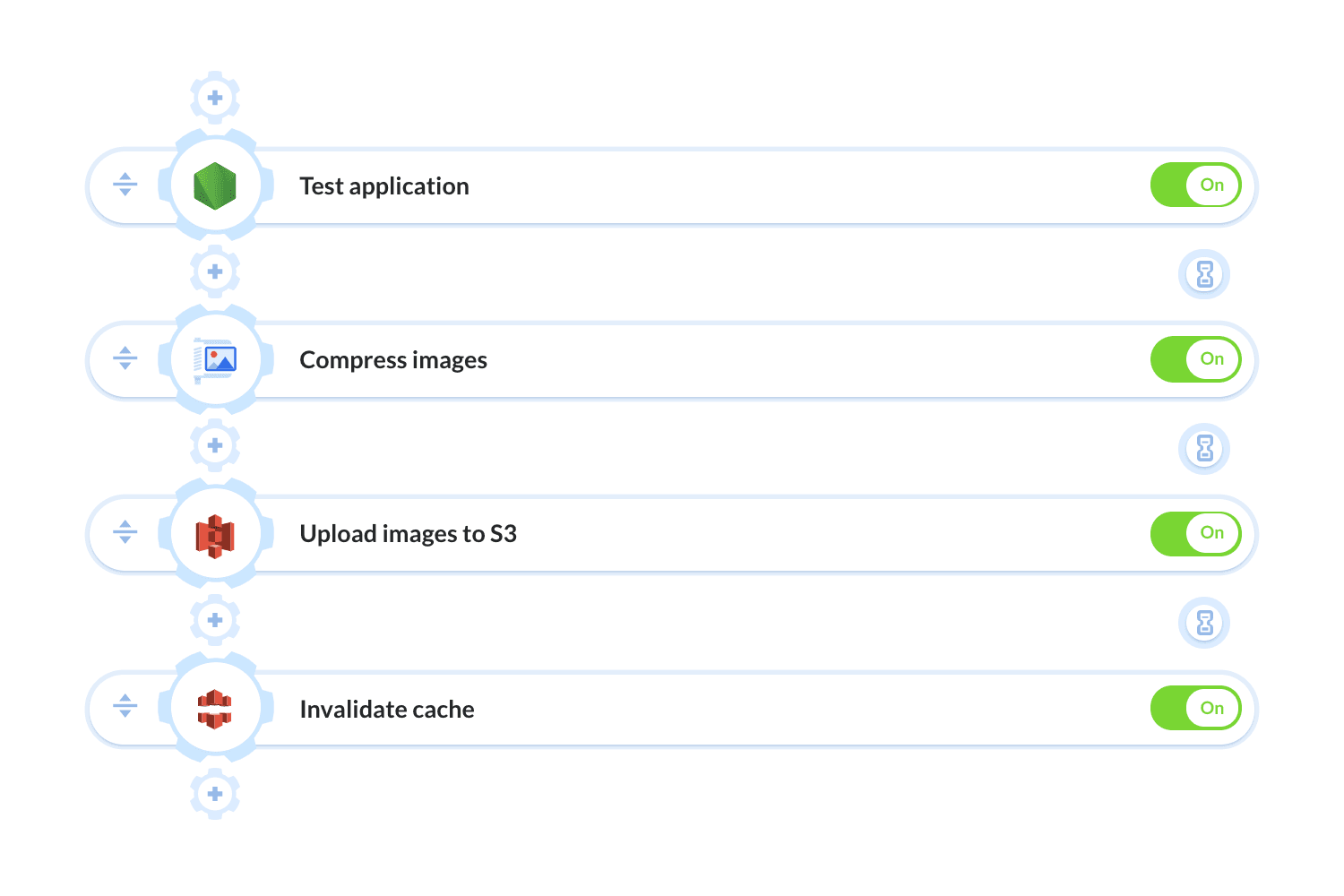
Task: Click reorder arrows for Upload images to S3
Action: point(125,532)
